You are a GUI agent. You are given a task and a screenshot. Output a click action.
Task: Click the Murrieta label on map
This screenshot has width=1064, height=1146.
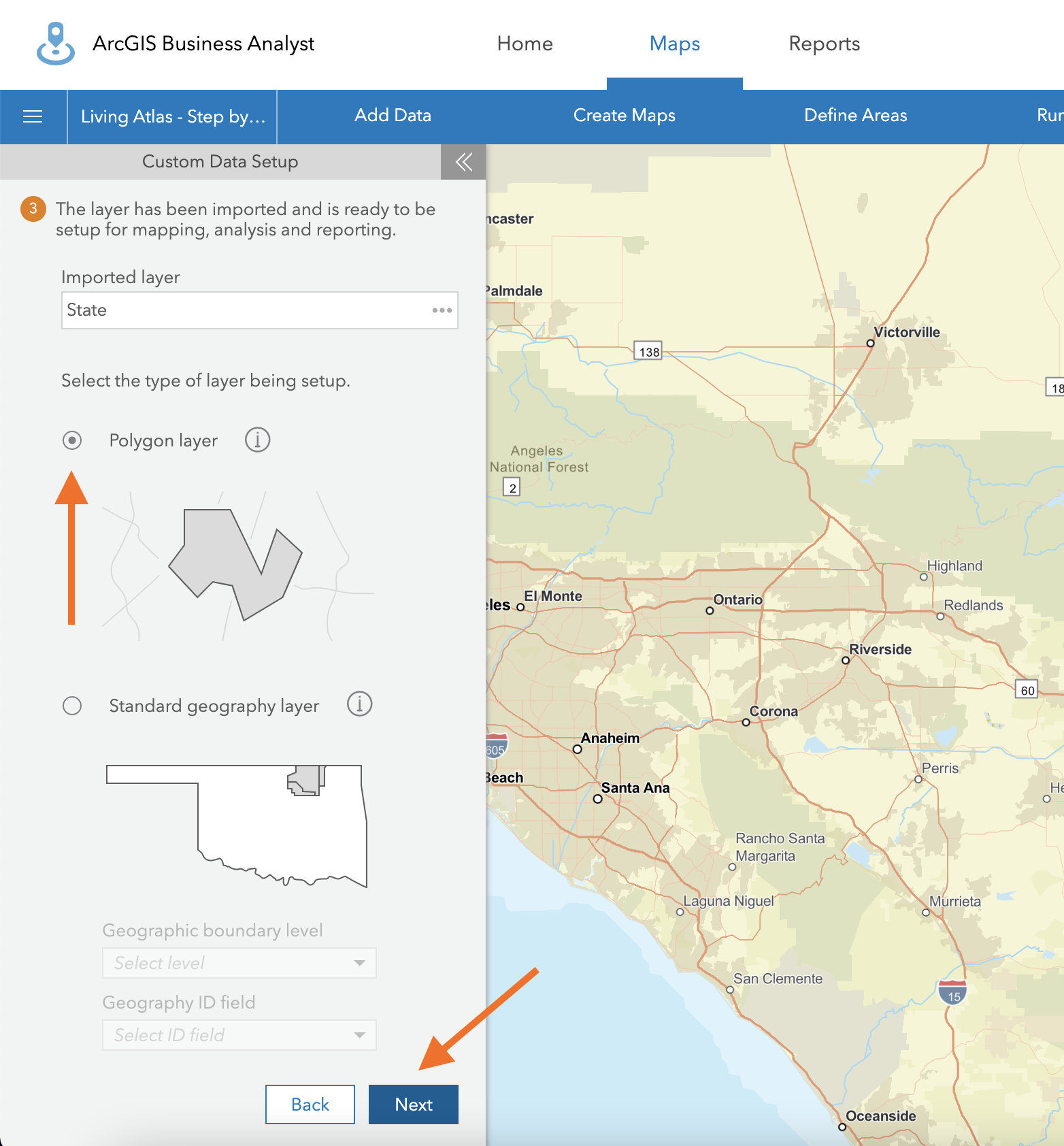955,902
